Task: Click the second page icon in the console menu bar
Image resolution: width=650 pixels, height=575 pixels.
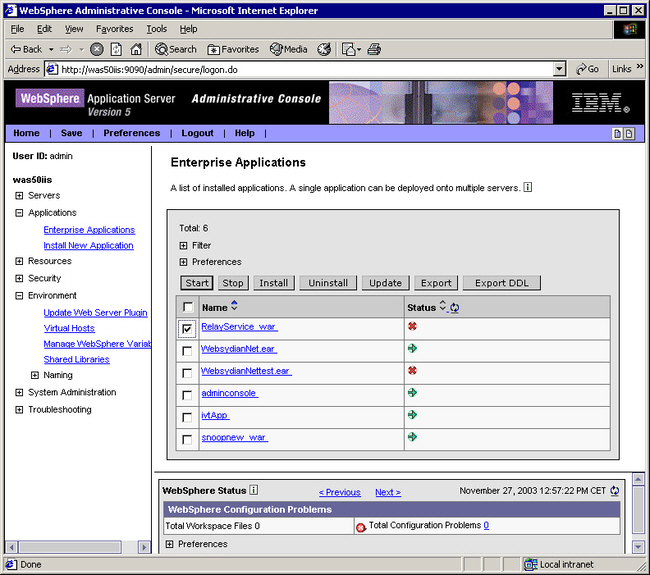Action: pyautogui.click(x=629, y=133)
